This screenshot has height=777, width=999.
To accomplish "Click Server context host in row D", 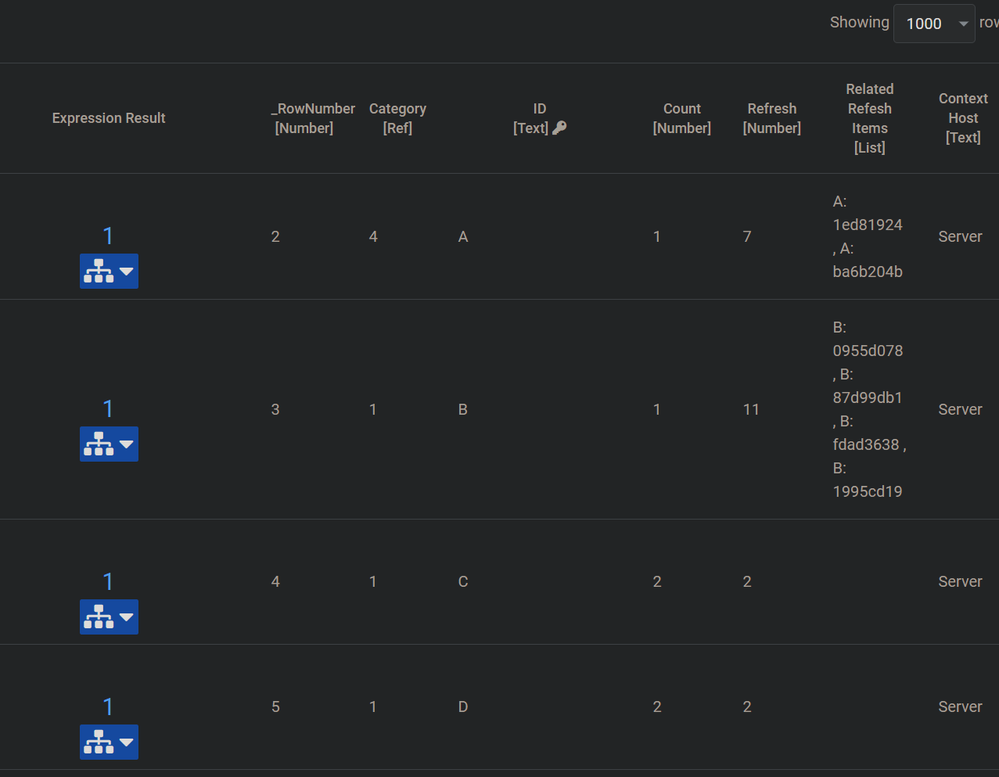I will (960, 707).
